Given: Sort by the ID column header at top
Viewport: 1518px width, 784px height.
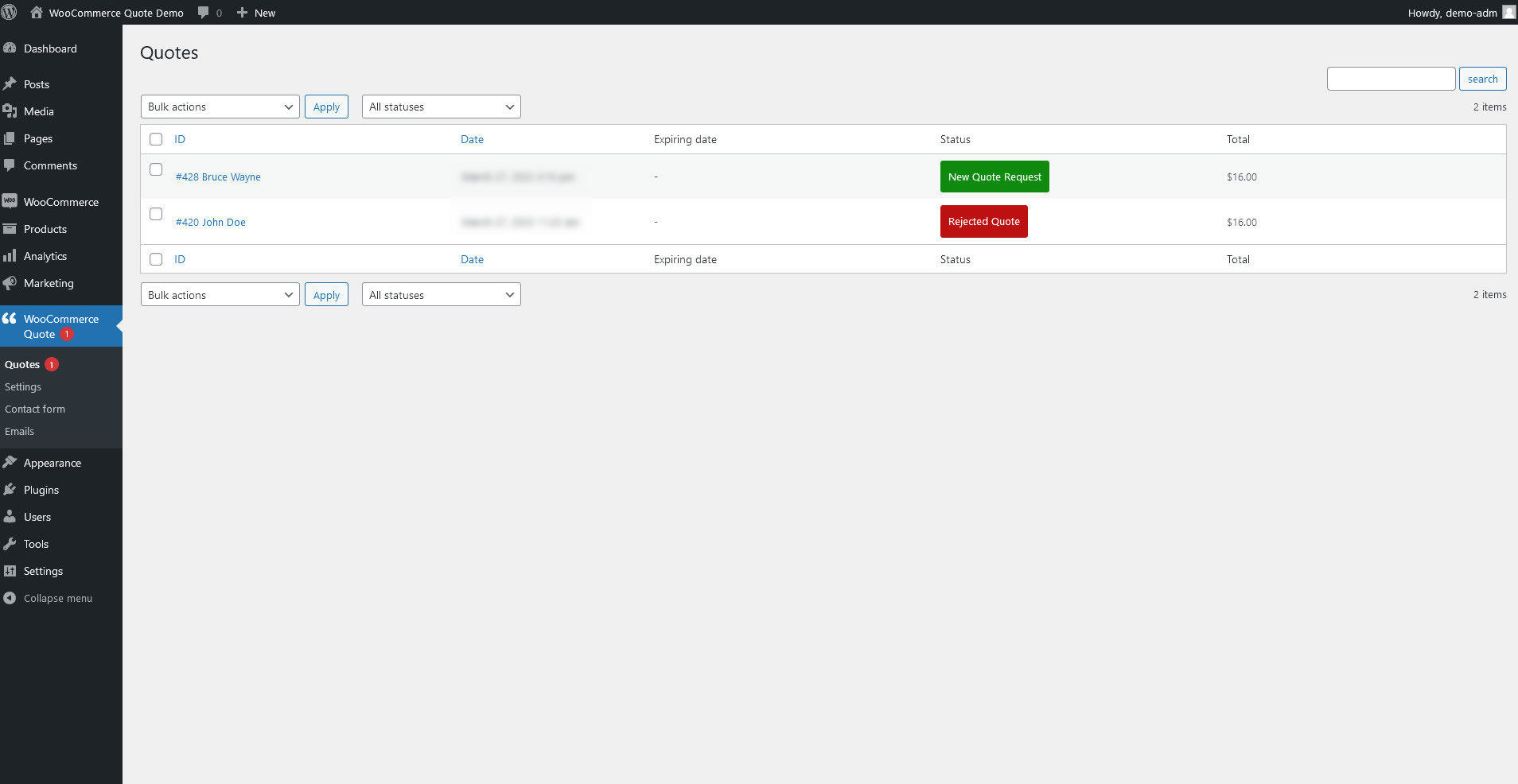Looking at the screenshot, I should (x=180, y=139).
